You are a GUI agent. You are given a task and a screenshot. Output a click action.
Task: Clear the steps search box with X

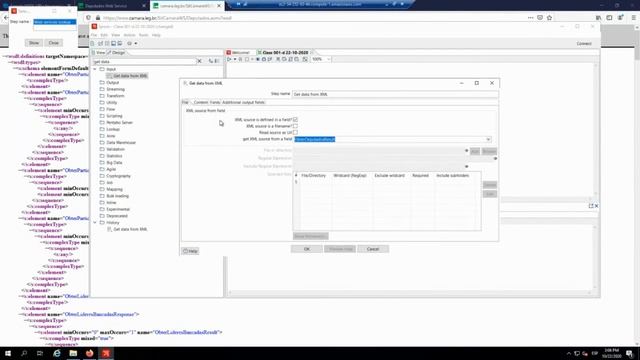199,61
